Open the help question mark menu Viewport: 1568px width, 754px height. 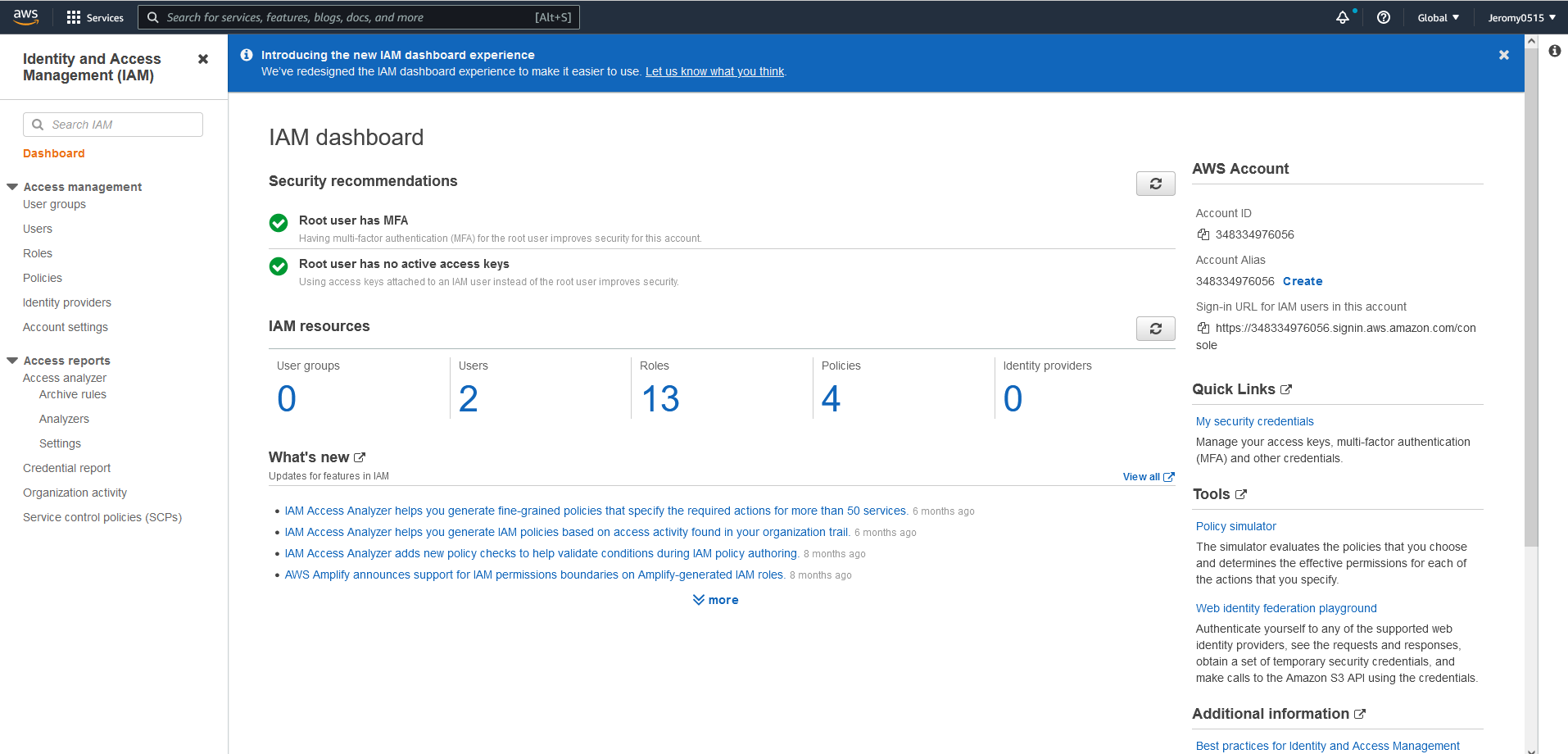pyautogui.click(x=1384, y=17)
